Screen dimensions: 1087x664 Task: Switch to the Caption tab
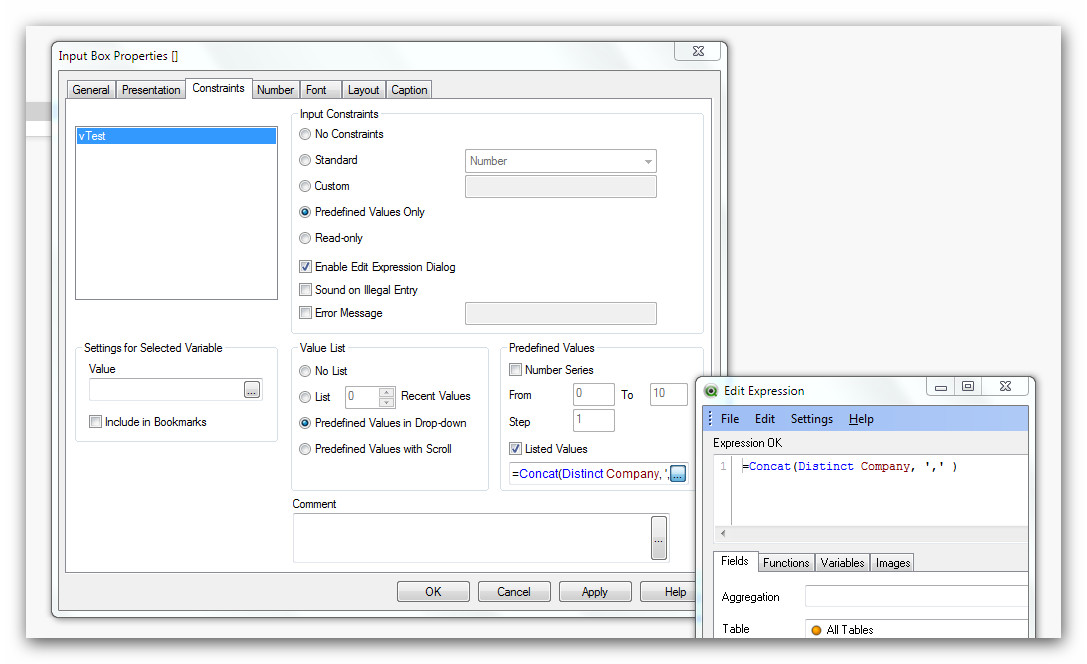click(x=409, y=90)
